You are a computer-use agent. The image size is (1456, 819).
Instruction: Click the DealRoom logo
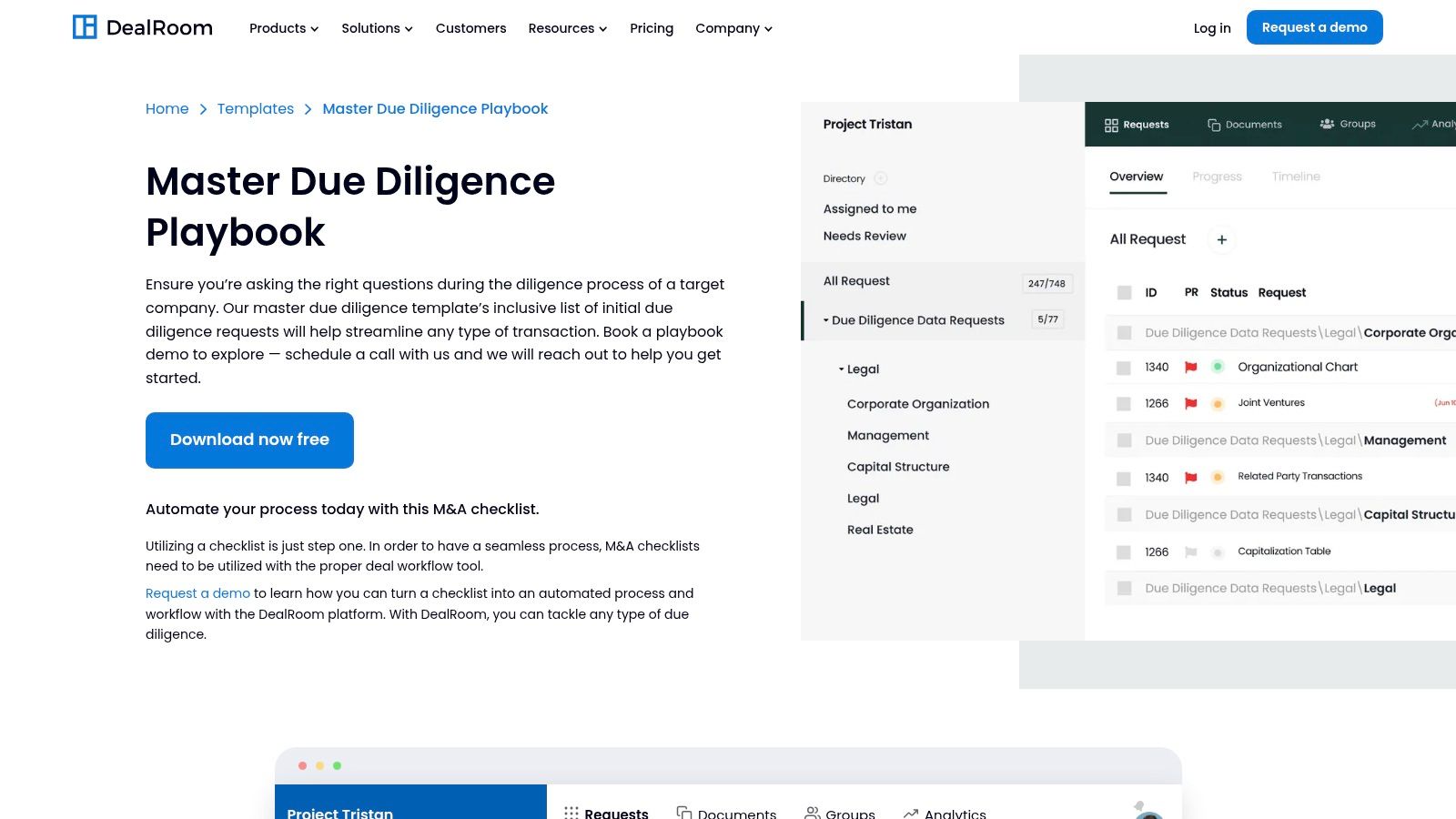(143, 27)
